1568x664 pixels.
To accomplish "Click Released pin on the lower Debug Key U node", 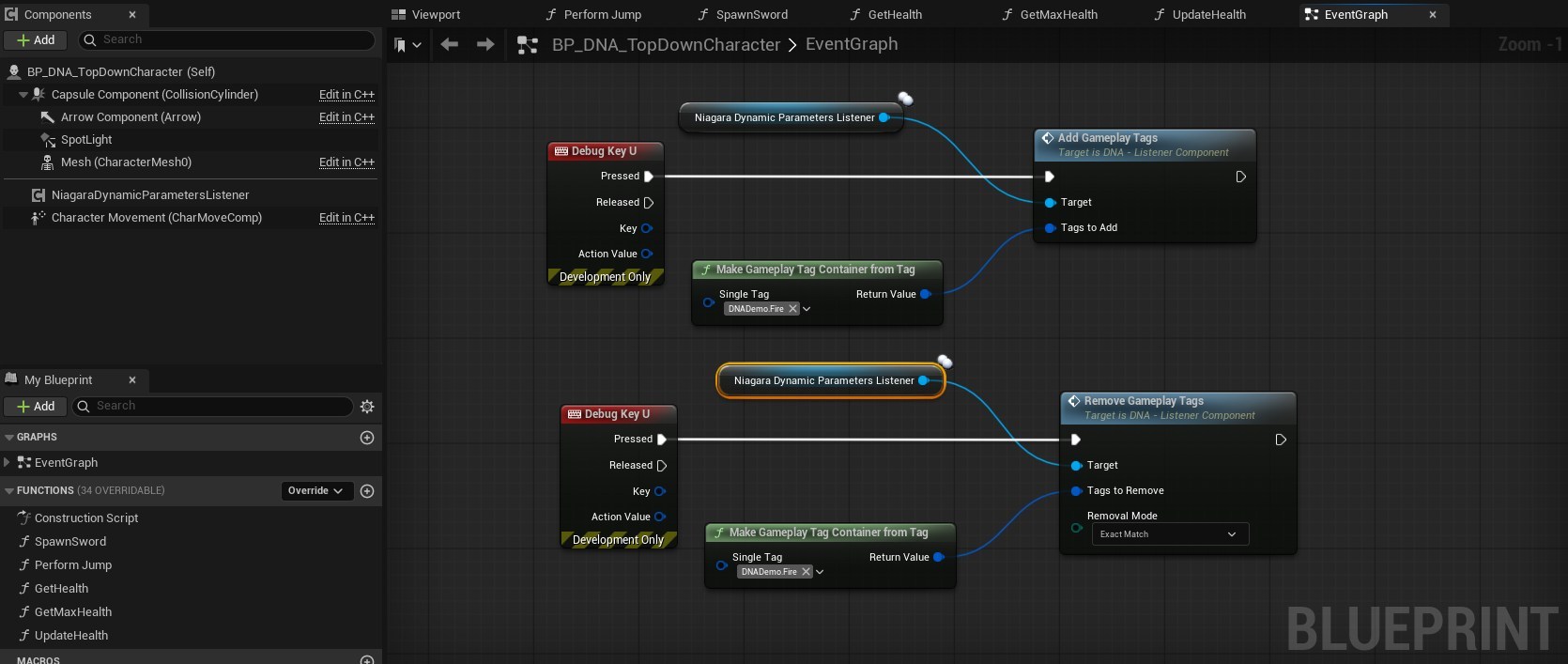I will tap(661, 466).
